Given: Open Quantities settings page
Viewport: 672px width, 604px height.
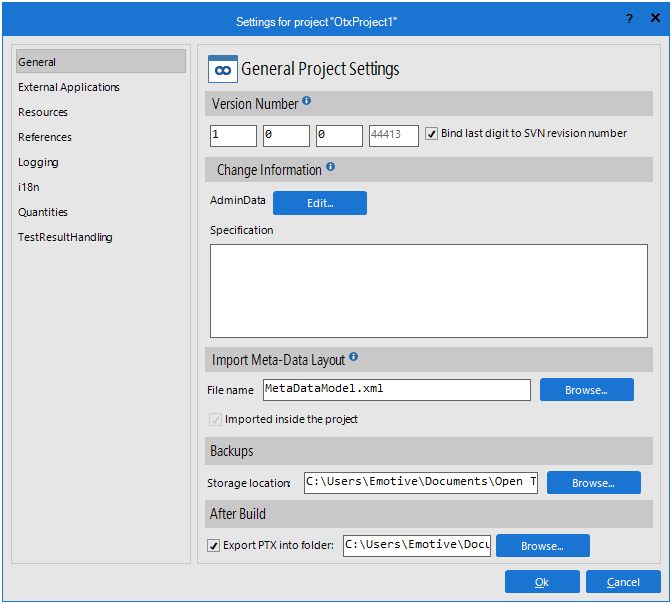Looking at the screenshot, I should [x=43, y=212].
